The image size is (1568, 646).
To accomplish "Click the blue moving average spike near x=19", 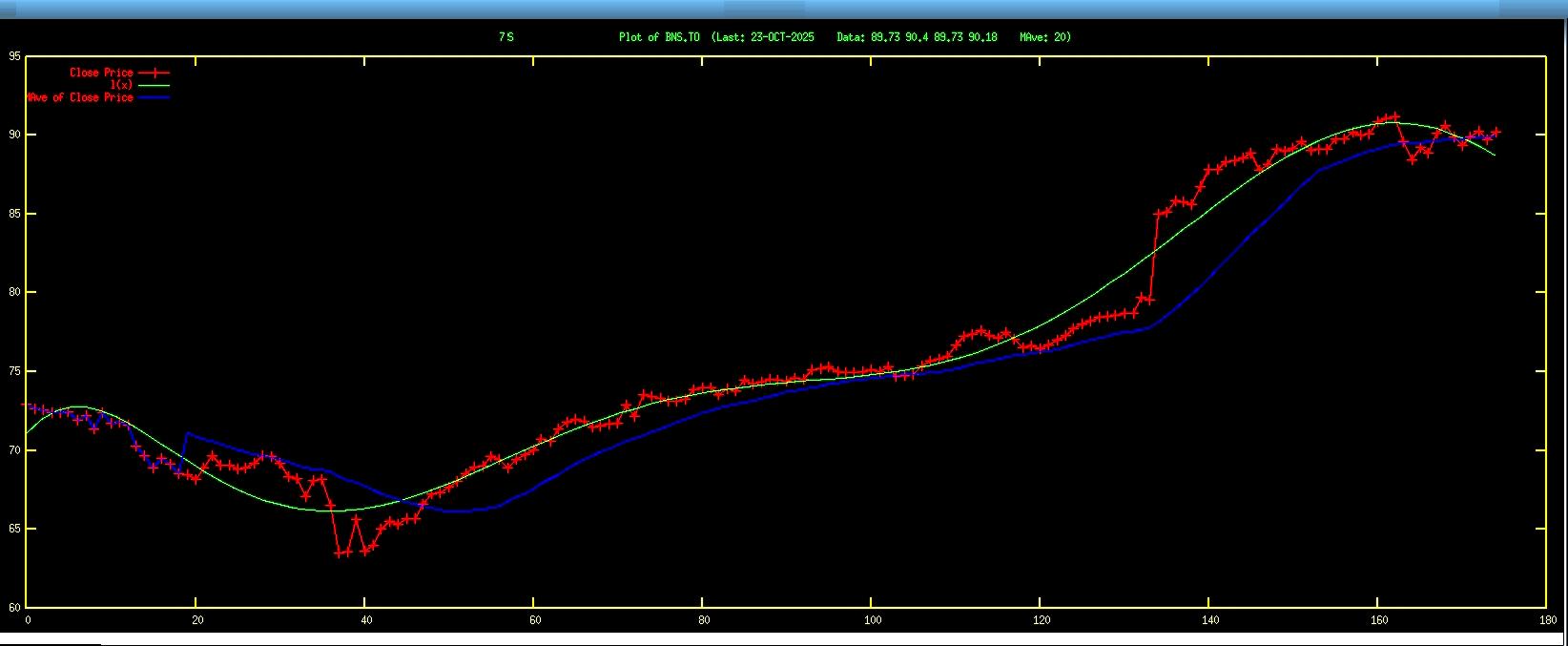I will pos(187,433).
